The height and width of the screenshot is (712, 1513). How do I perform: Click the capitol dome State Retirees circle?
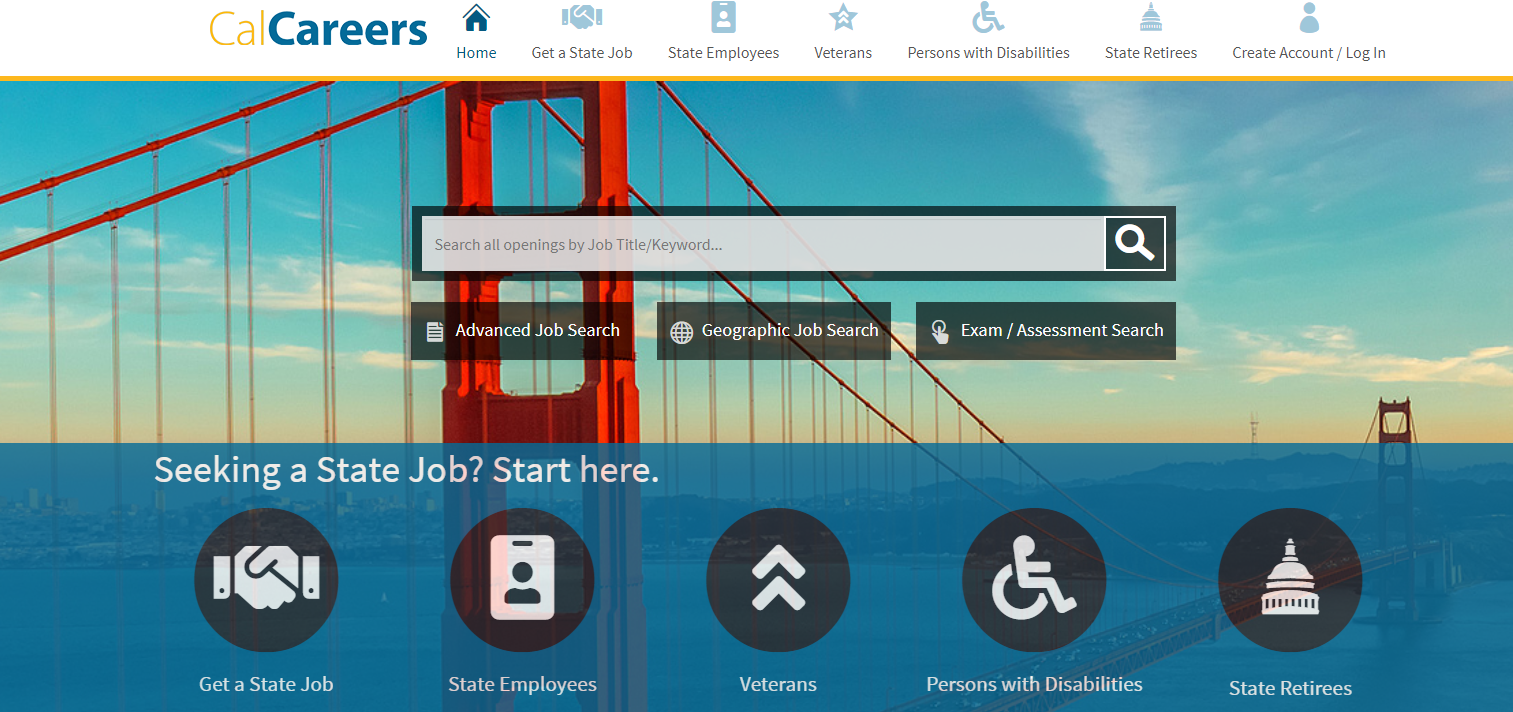point(1290,580)
